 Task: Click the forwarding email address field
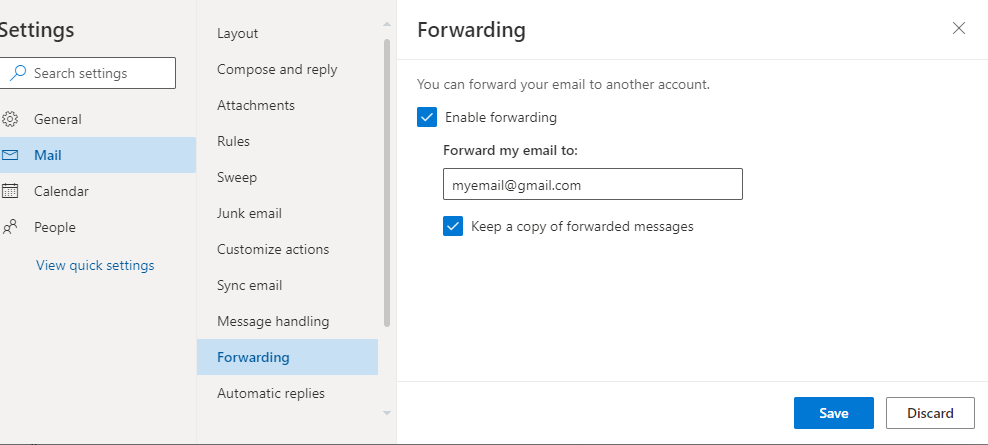[592, 185]
